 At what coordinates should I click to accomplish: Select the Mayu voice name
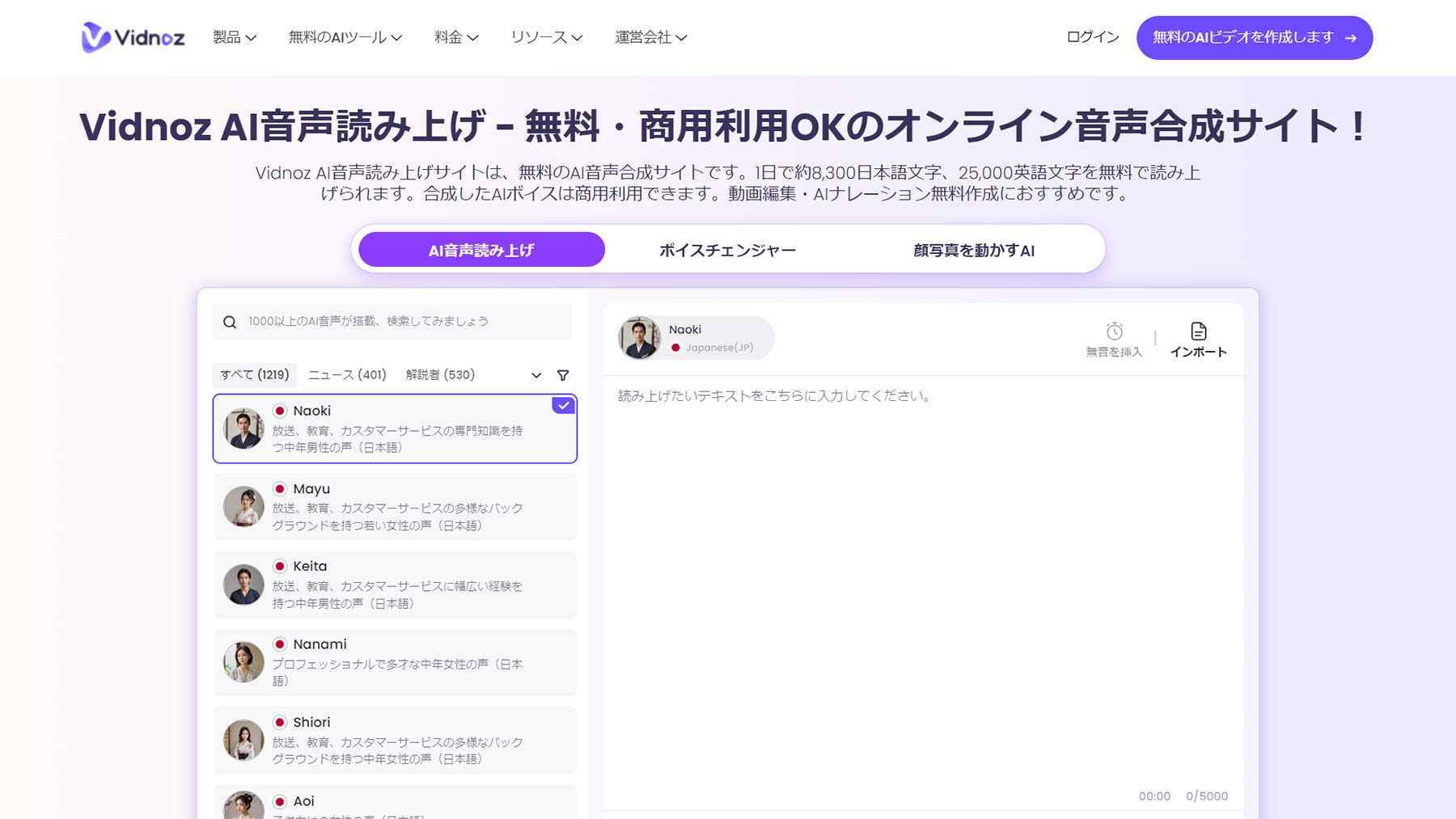tap(311, 489)
